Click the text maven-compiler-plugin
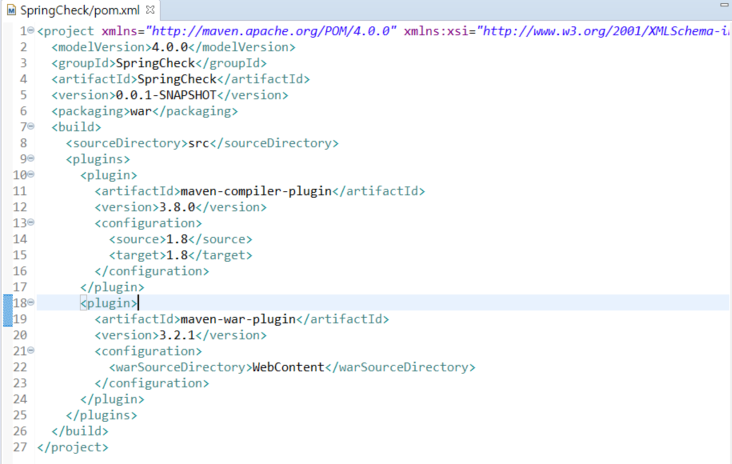Image resolution: width=732 pixels, height=464 pixels. pos(256,191)
